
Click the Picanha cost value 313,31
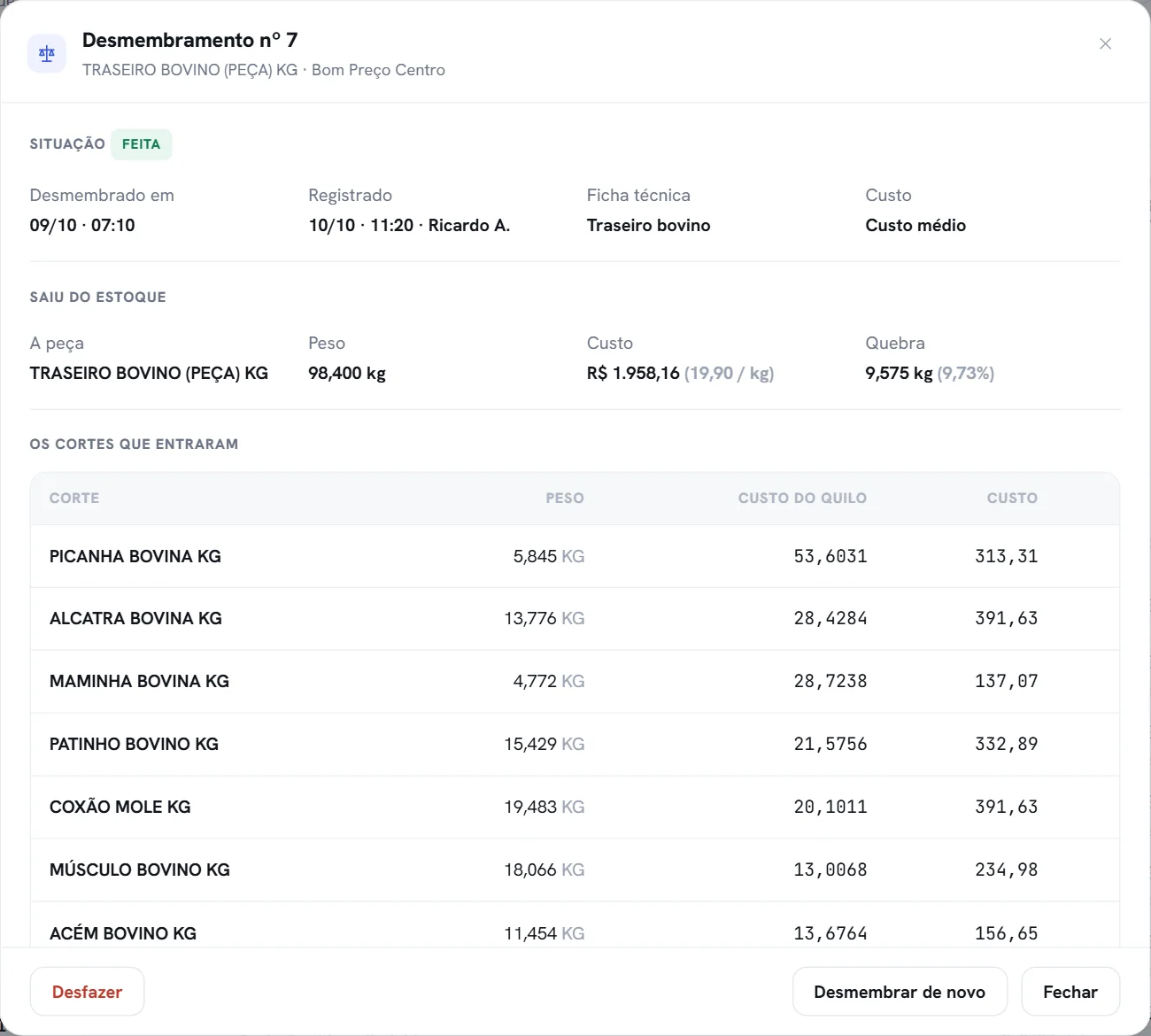[x=1007, y=556]
